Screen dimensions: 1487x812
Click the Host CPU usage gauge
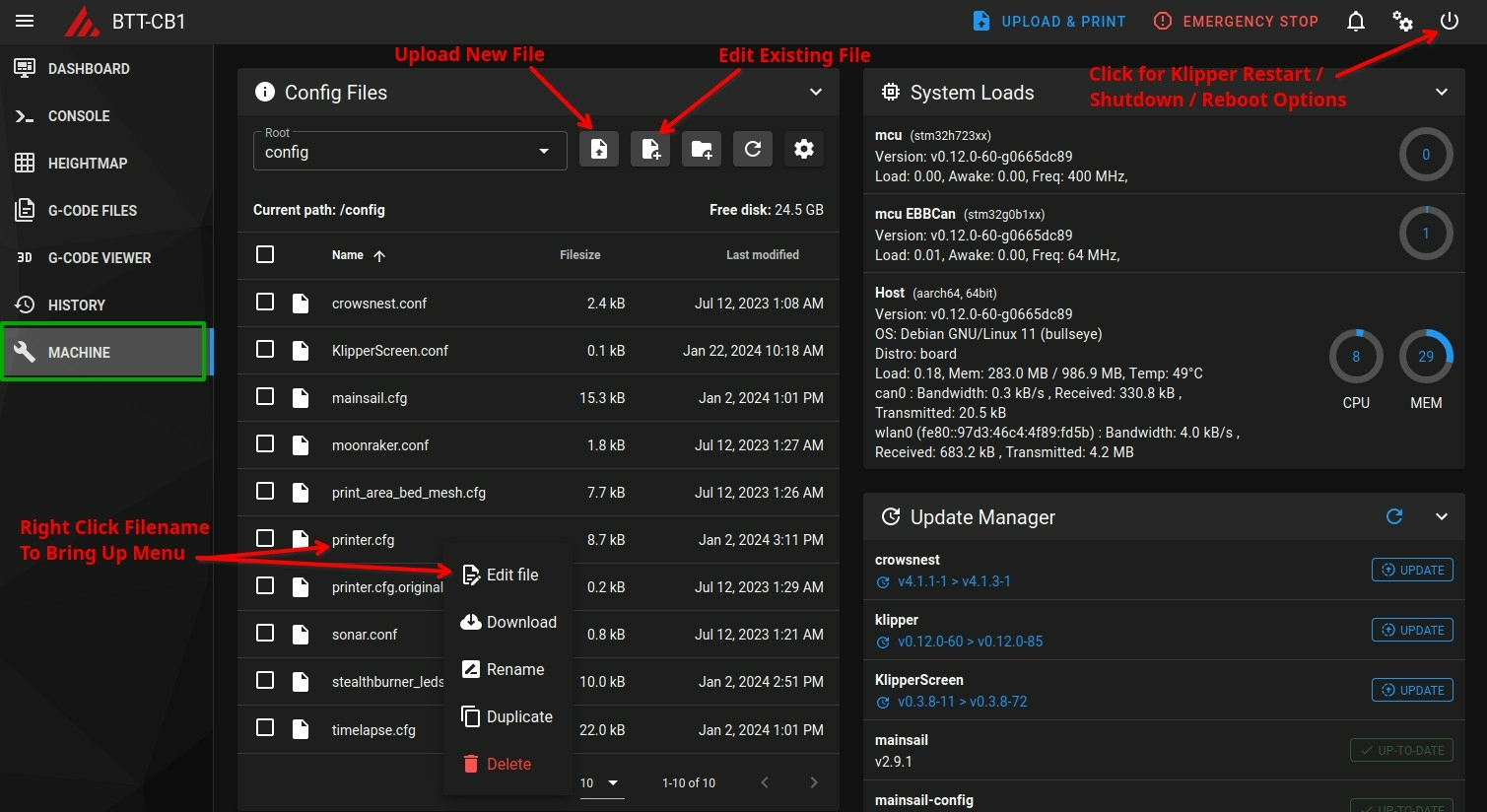[1356, 357]
